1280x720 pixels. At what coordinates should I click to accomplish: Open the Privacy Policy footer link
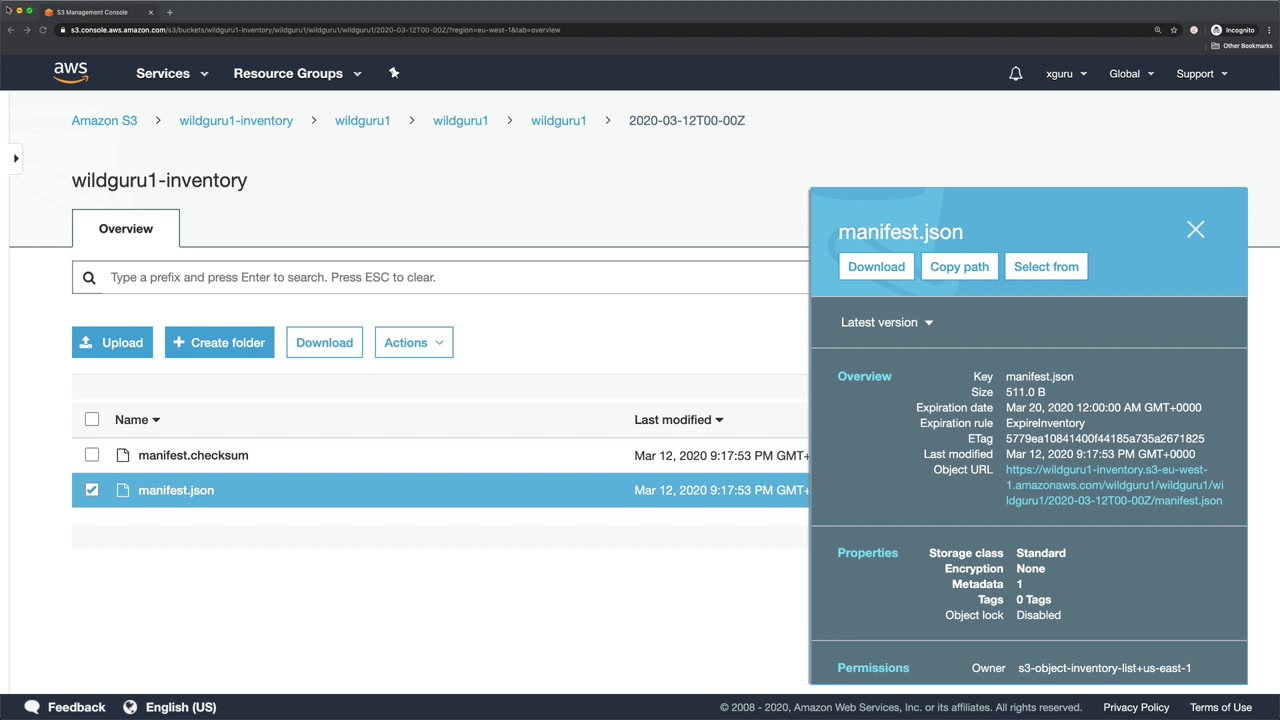point(1136,707)
